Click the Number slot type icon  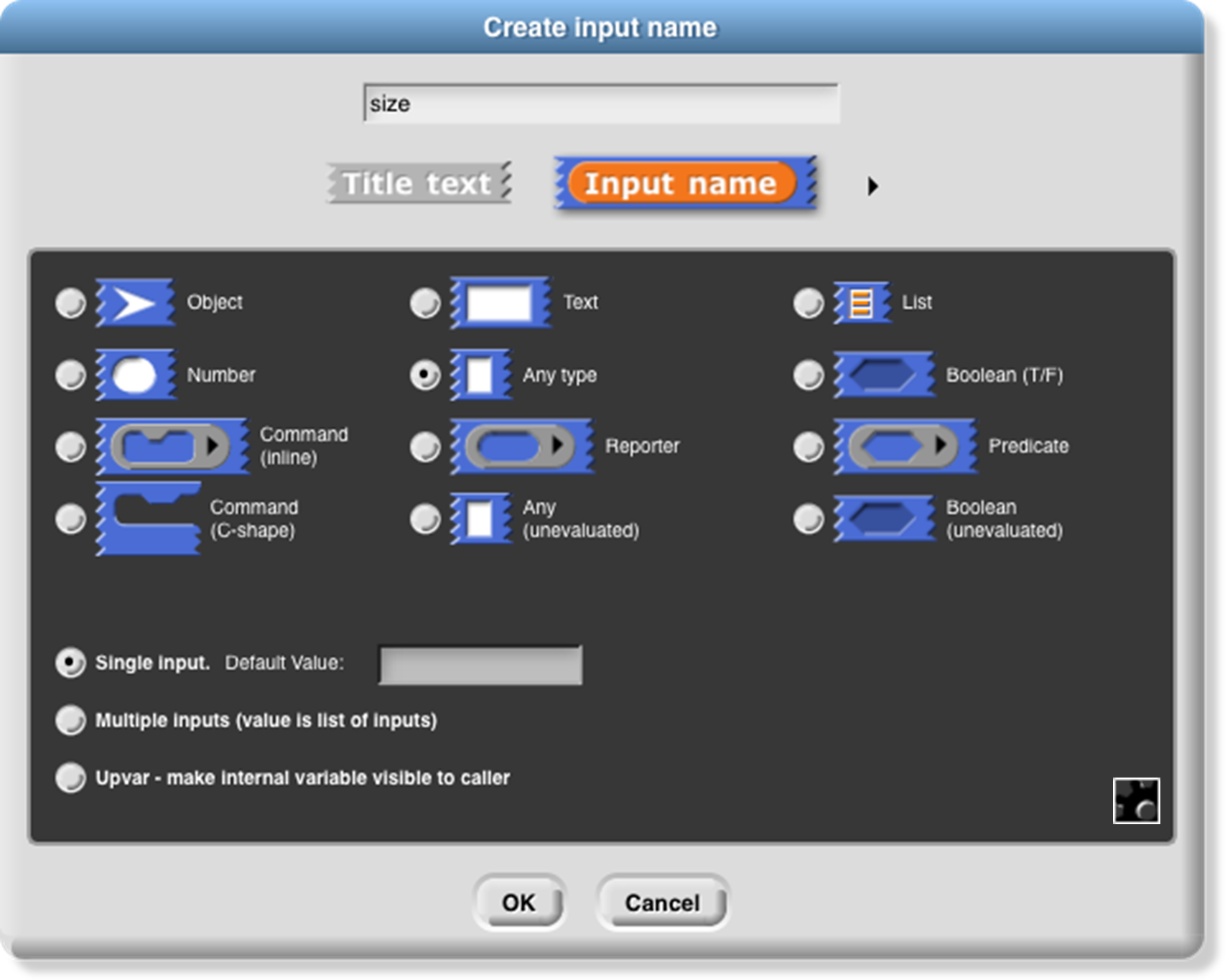click(135, 375)
